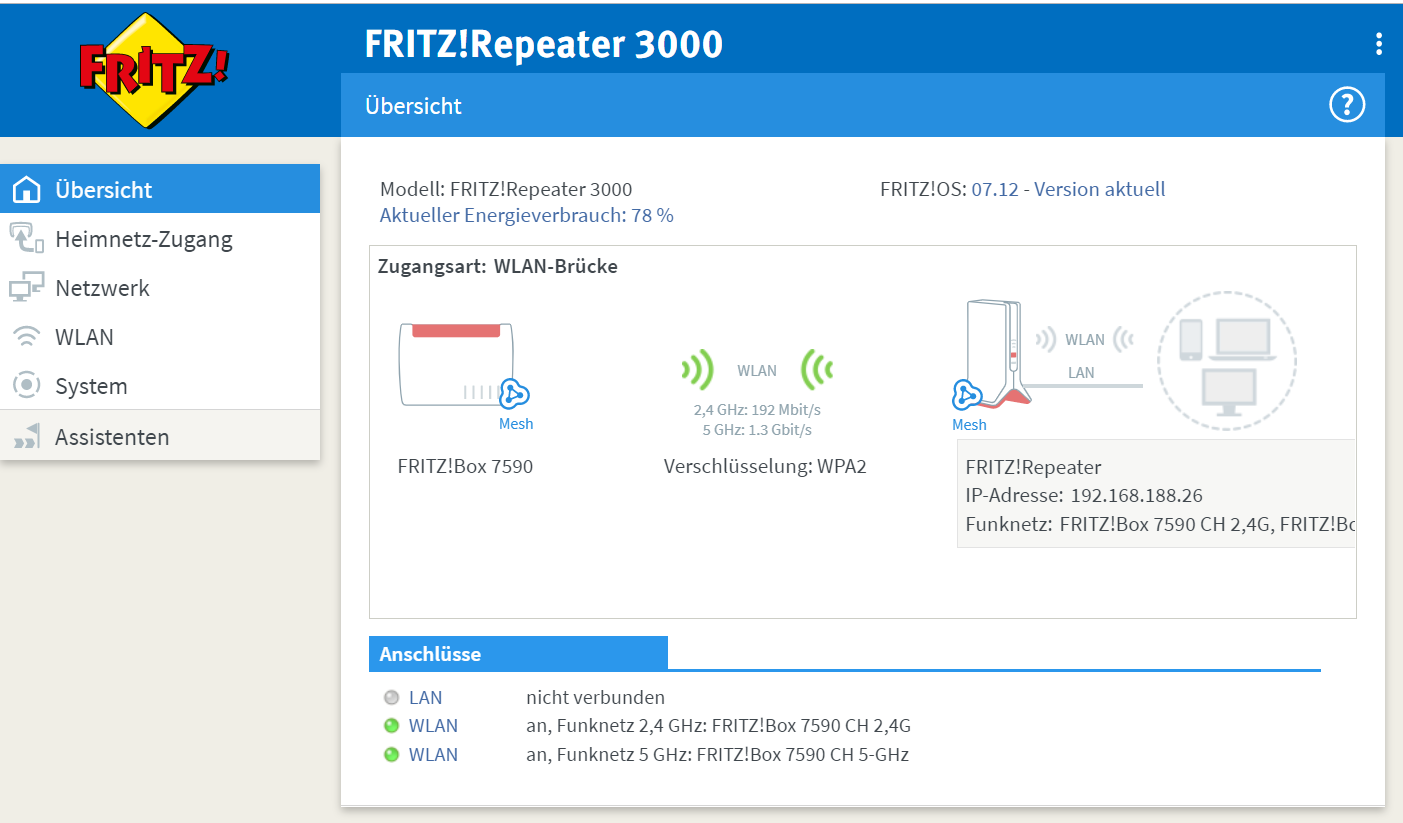Screen dimensions: 1403x823
Task: Click the IP-Adresse 192.168.188.26 text
Action: (1084, 495)
